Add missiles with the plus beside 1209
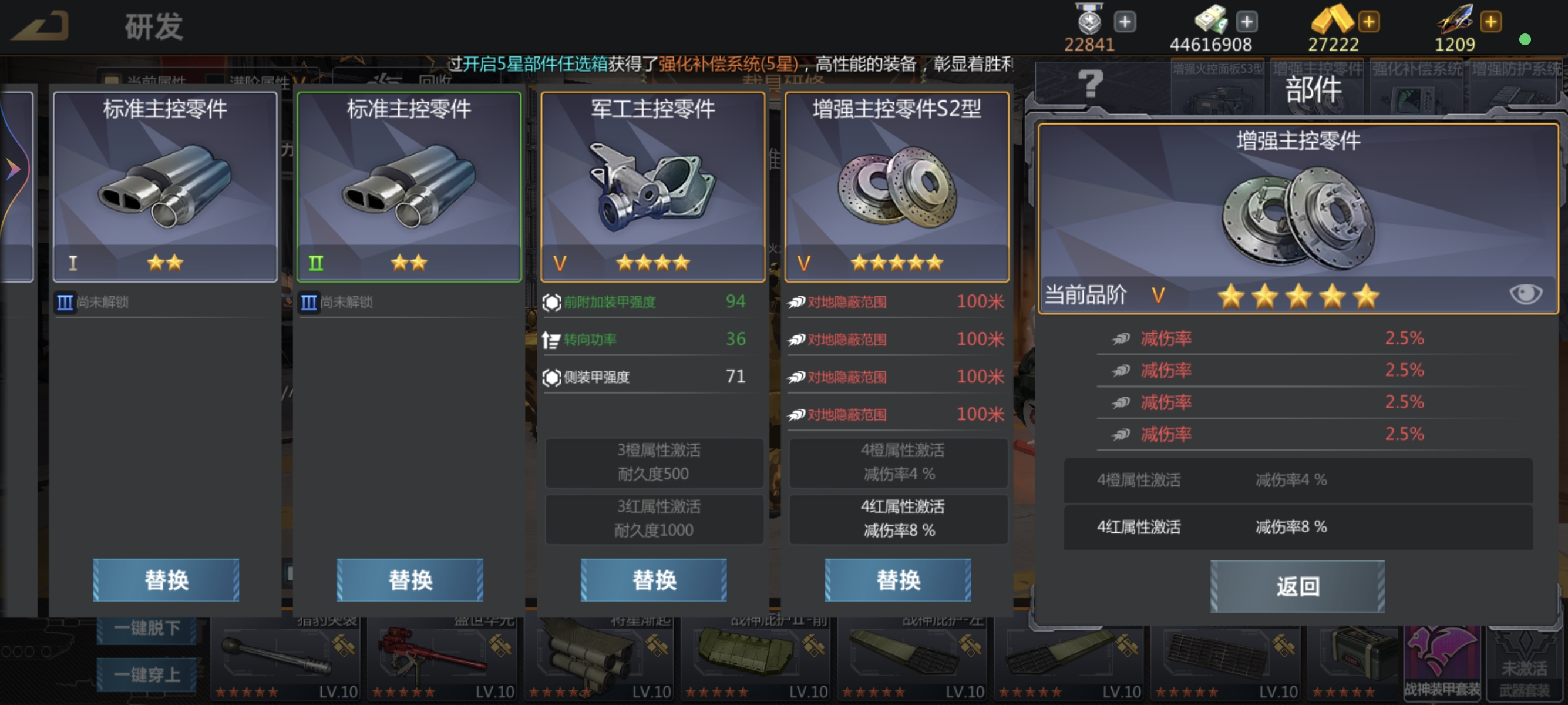 (1490, 22)
